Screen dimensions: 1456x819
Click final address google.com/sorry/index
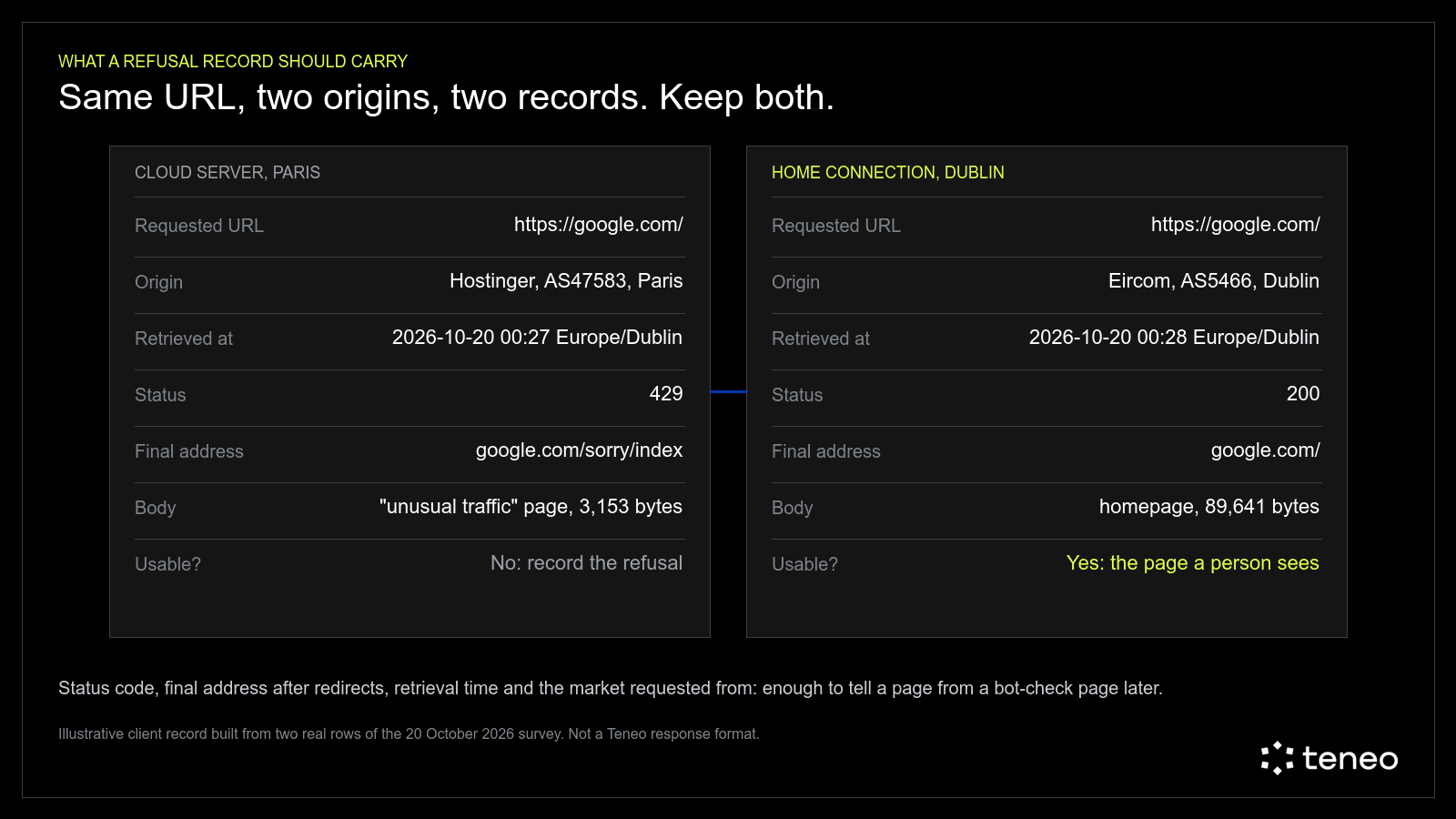point(580,450)
